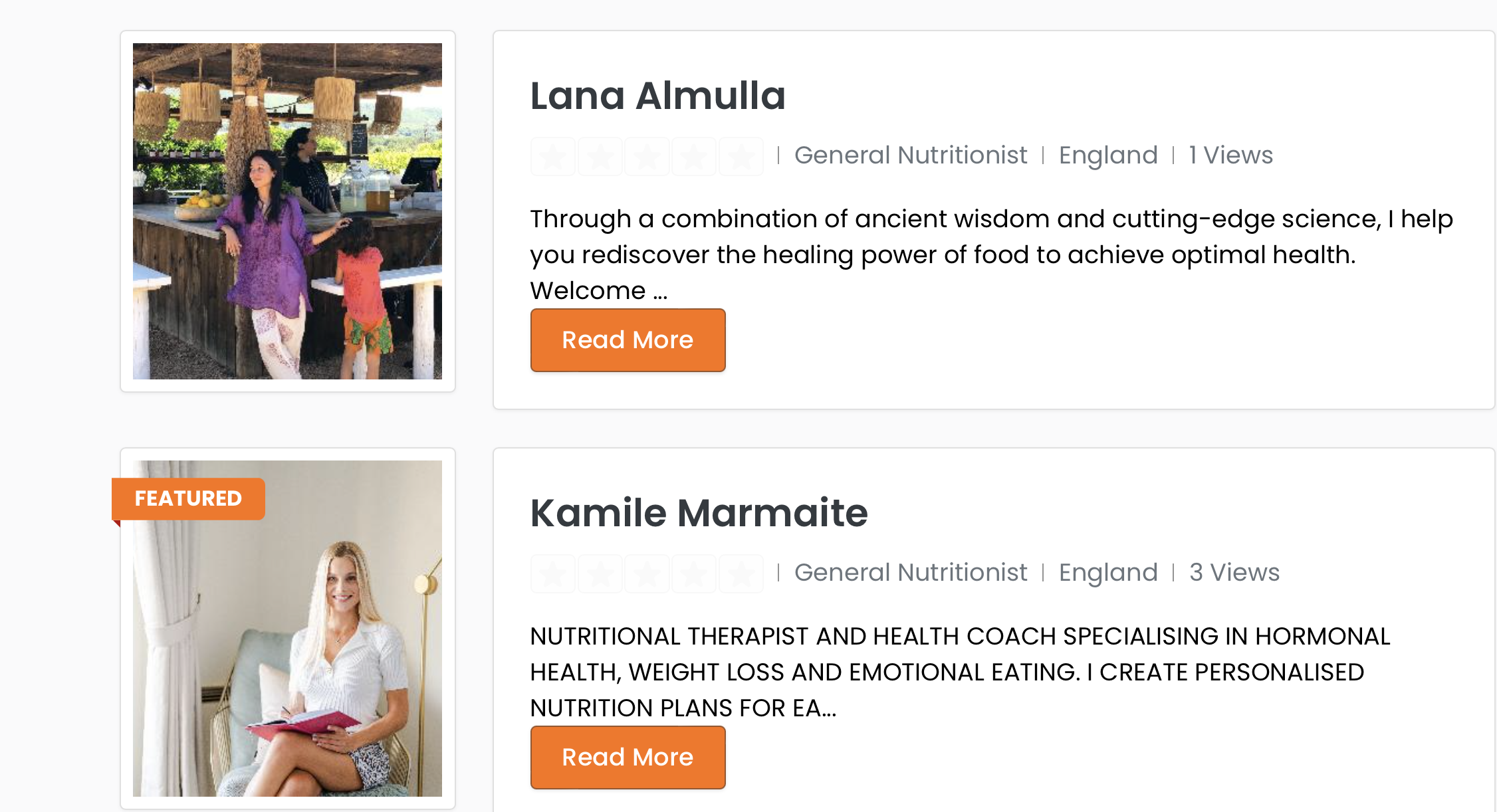Click the 3 Views counter
Viewport: 1497px width, 812px height.
tap(1234, 573)
